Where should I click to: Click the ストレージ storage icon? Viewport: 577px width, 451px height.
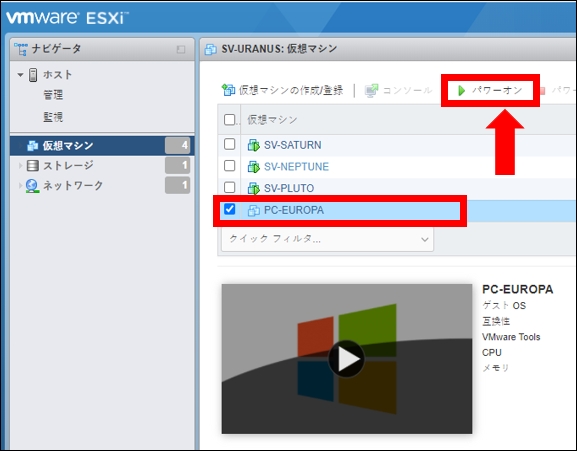[32, 166]
